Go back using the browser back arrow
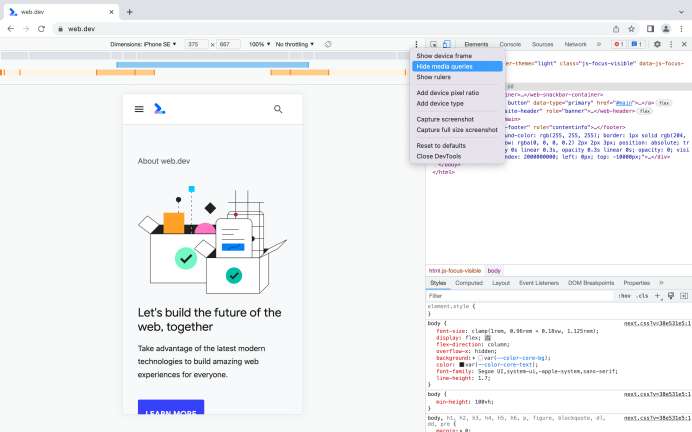Image resolution: width=692 pixels, height=432 pixels. [x=11, y=29]
